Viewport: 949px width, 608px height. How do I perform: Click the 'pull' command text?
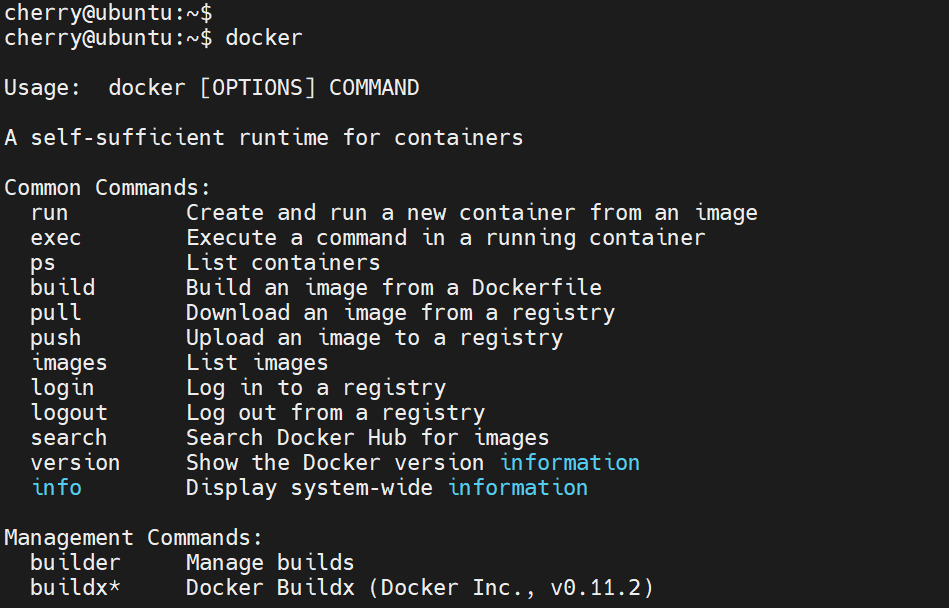55,312
